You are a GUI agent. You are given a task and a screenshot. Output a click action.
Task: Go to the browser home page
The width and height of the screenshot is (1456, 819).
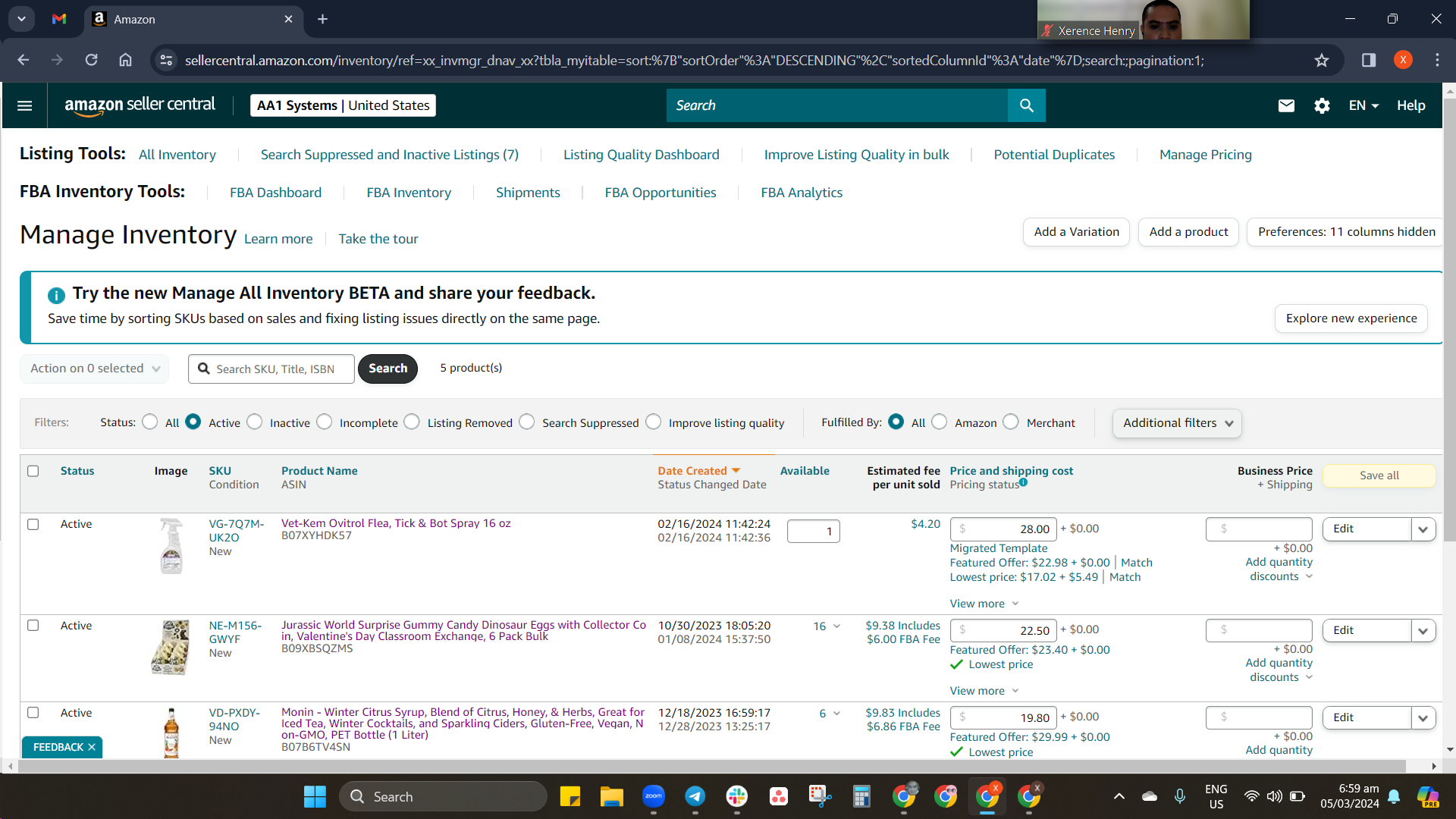click(126, 60)
